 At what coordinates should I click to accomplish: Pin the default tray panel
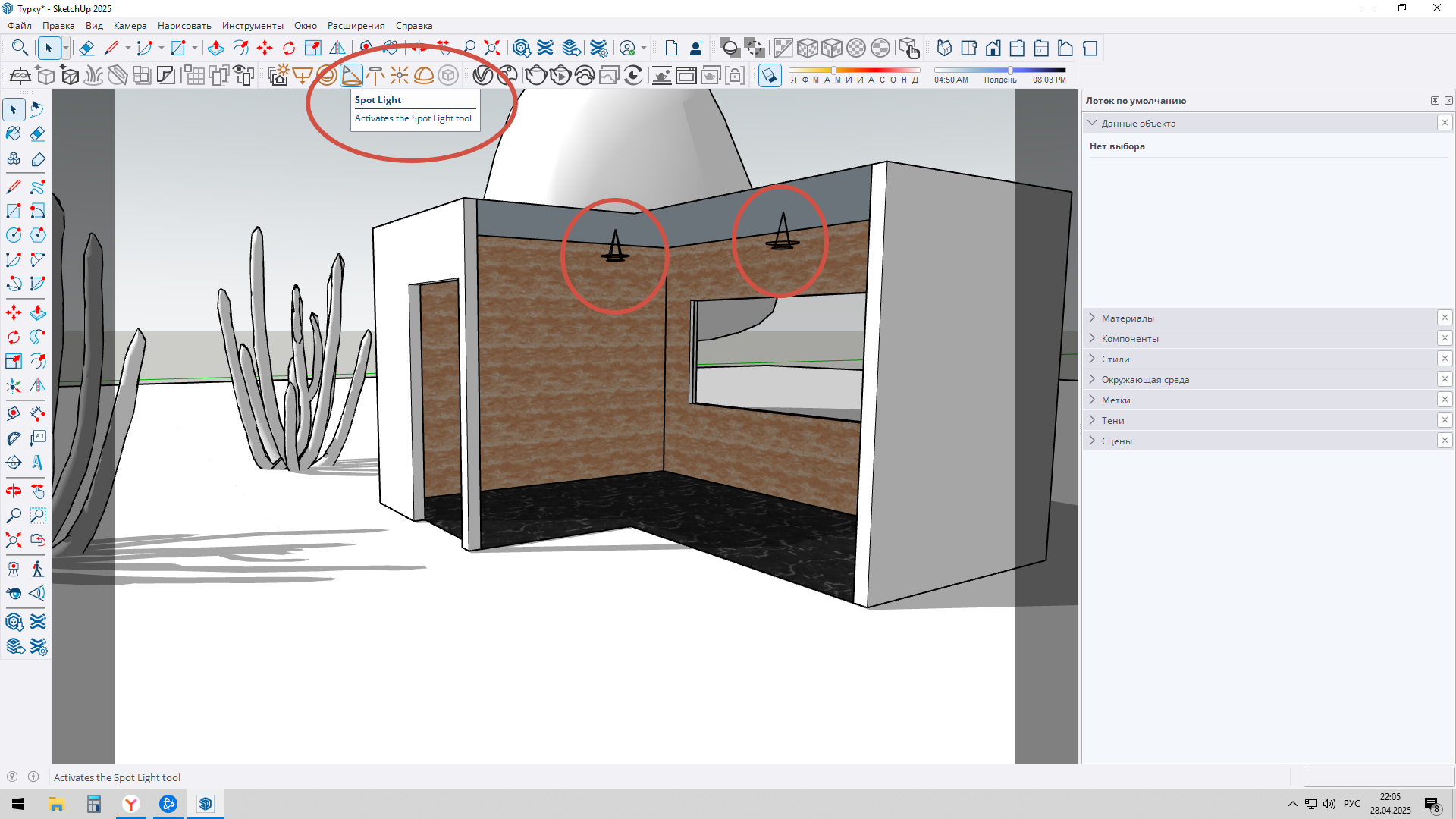(x=1435, y=101)
